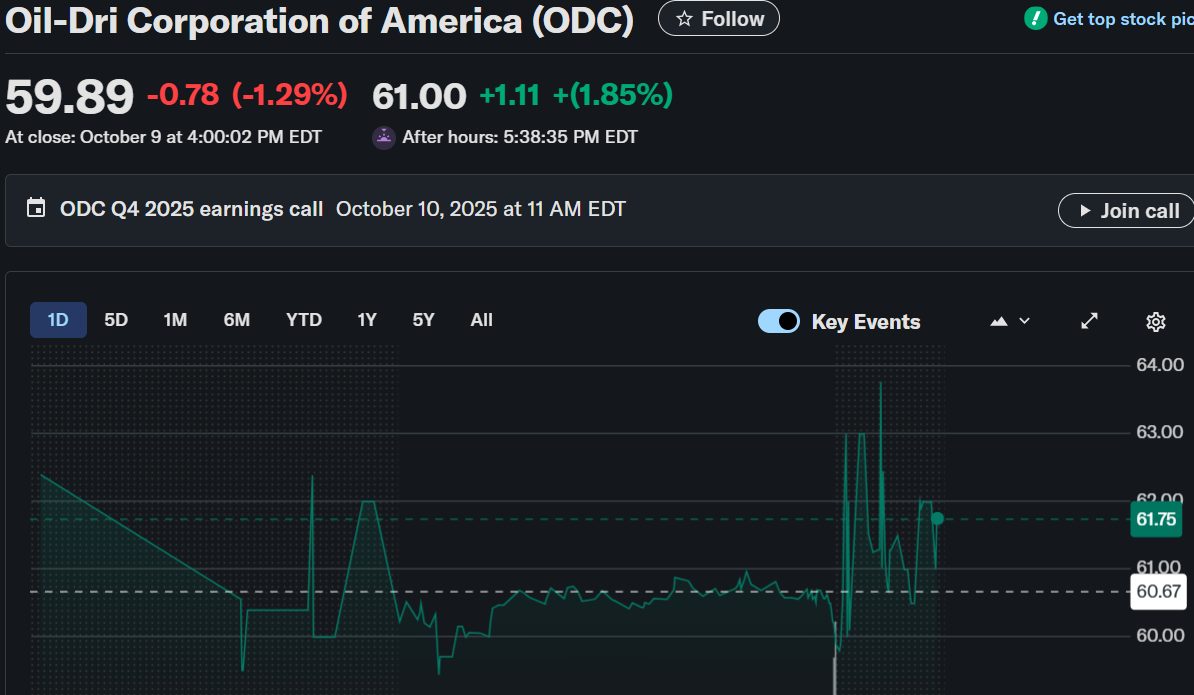This screenshot has width=1194, height=695.
Task: Open the chart type dropdown
Action: point(1009,321)
